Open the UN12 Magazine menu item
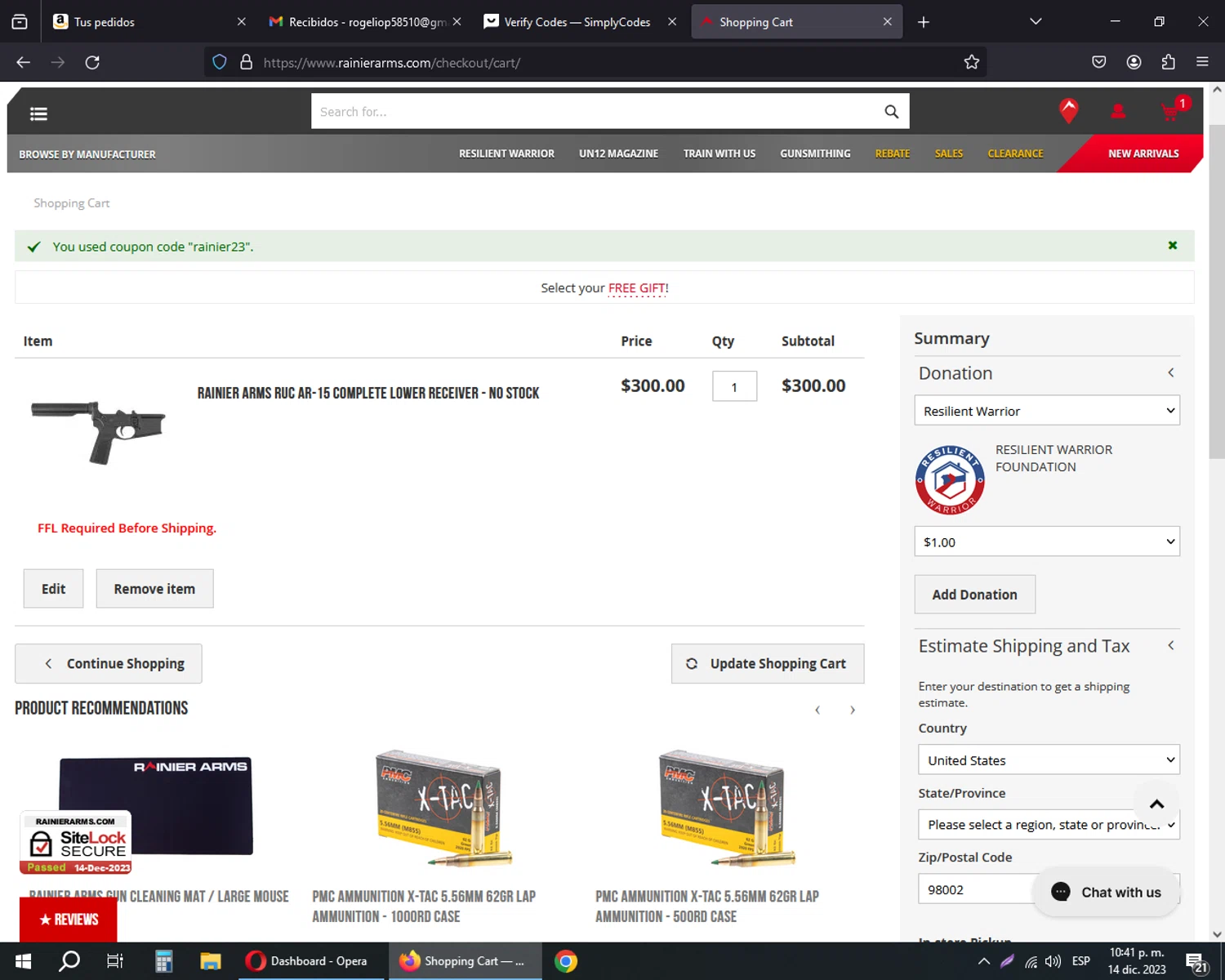This screenshot has width=1225, height=980. point(618,154)
